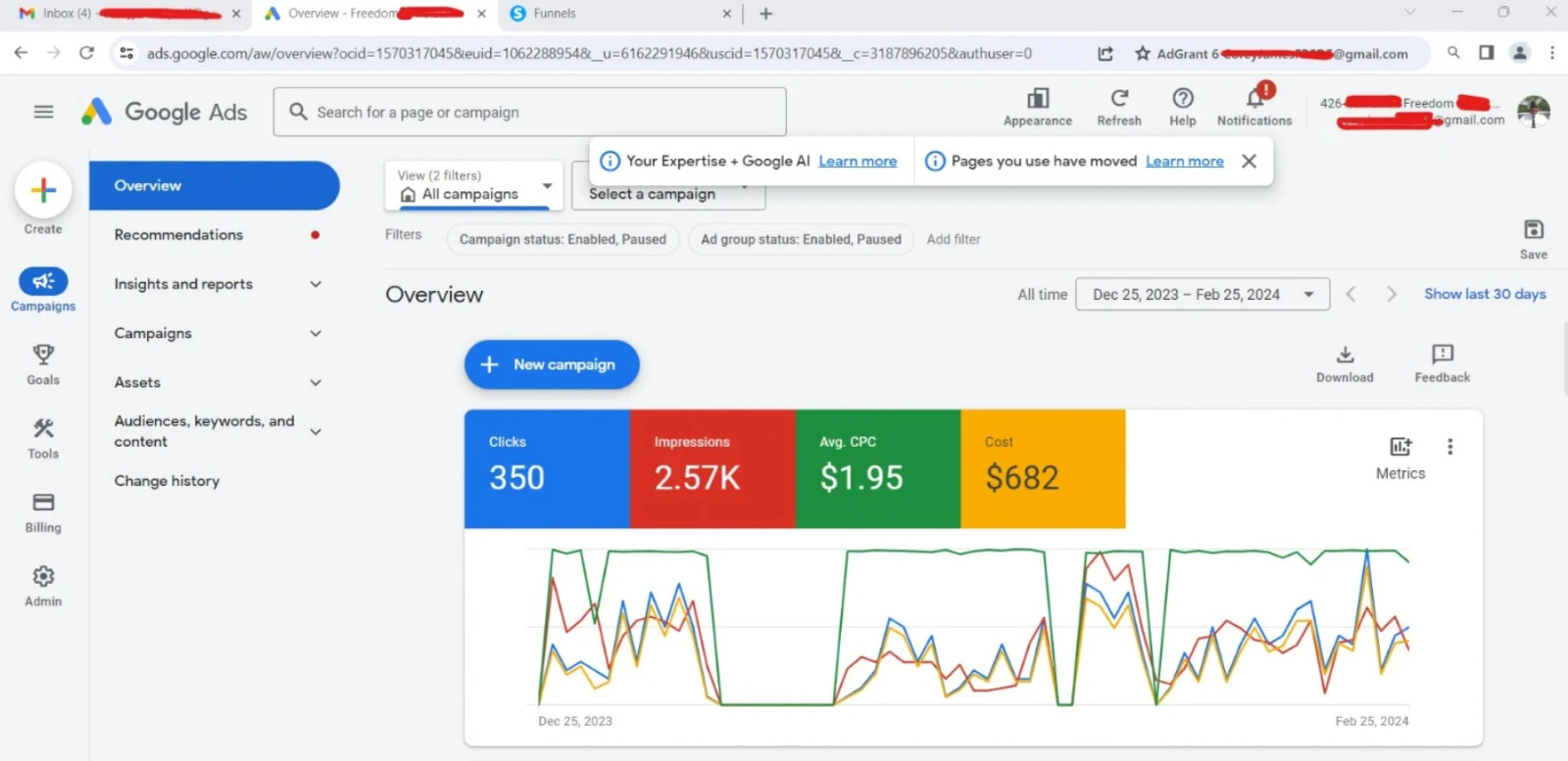Open the Help menu icon
Image resolution: width=1568 pixels, height=761 pixels.
1183,107
